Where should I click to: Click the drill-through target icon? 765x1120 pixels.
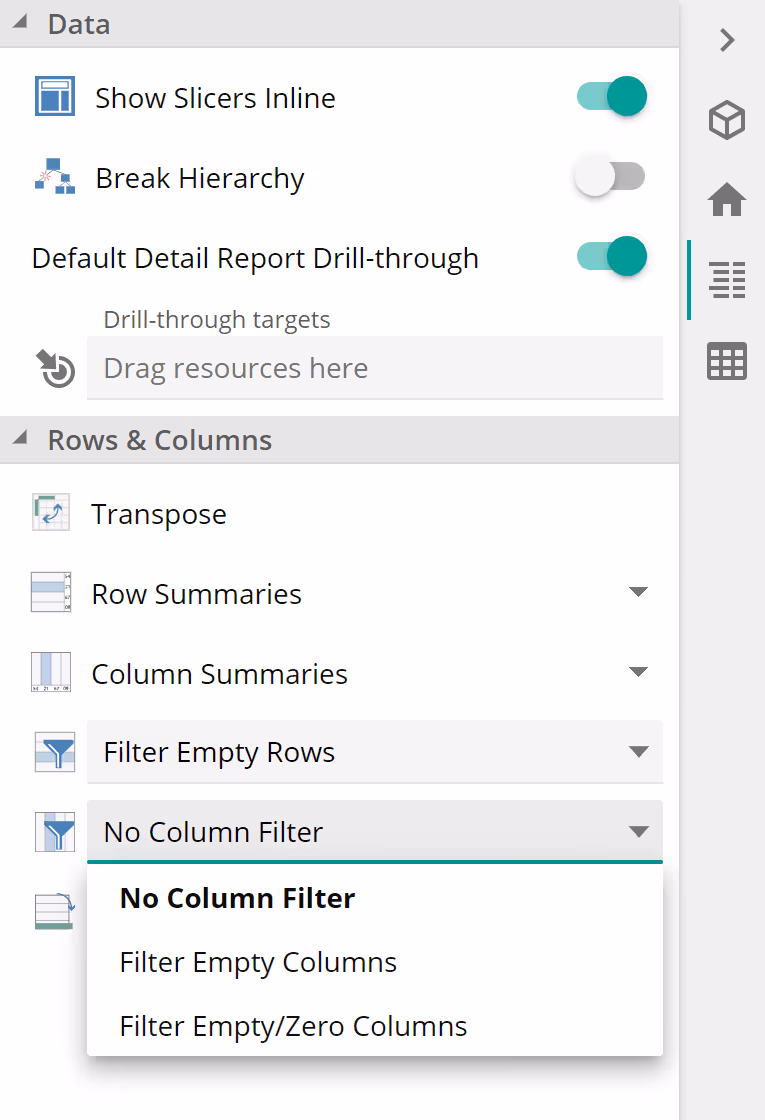56,368
